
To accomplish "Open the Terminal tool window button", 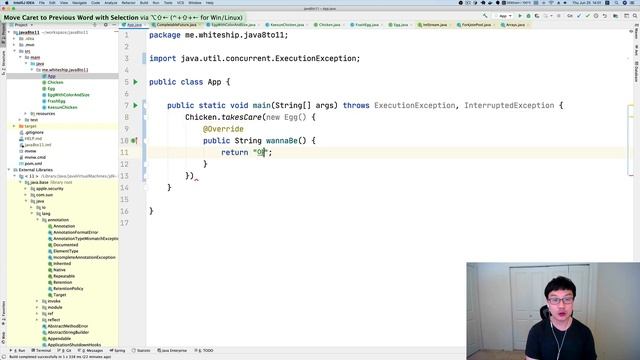I will coord(42,351).
